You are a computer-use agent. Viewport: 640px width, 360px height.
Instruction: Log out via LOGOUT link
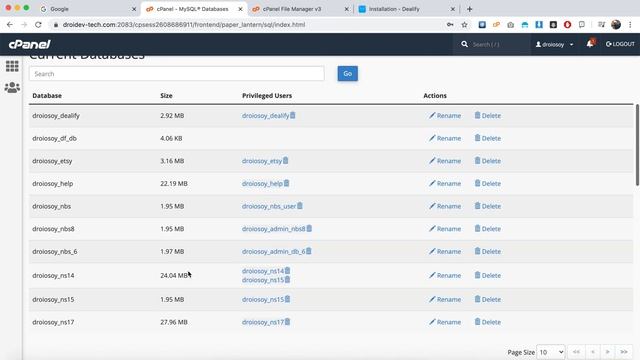coord(620,44)
